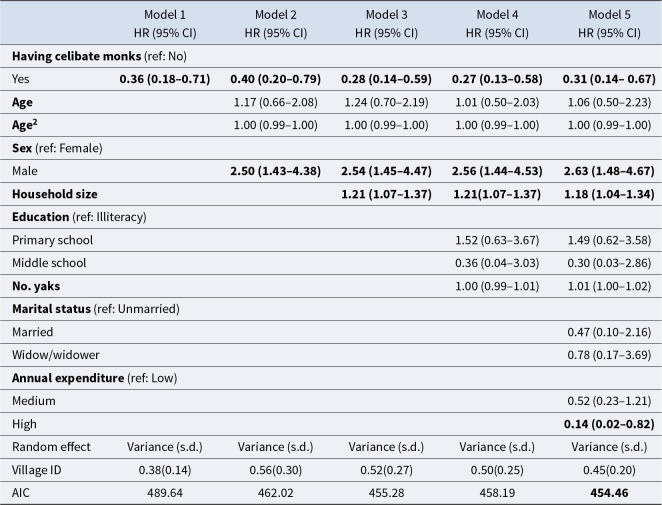This screenshot has width=662, height=505.
Task: Select the Age row label
Action: [x=22, y=102]
